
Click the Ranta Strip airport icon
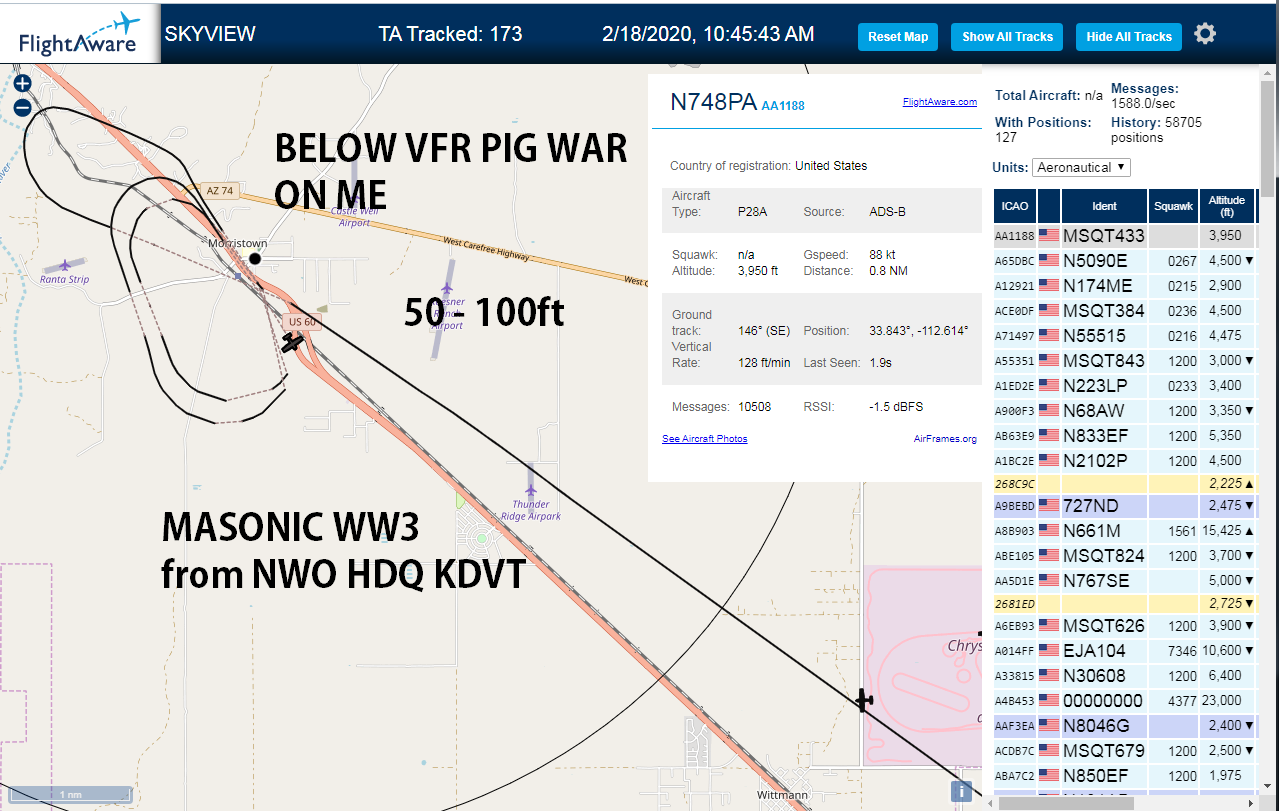point(65,266)
